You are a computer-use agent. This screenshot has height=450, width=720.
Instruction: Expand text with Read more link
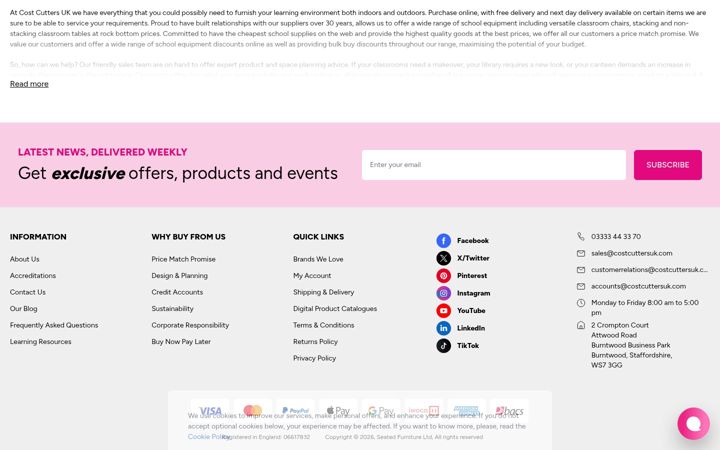29,84
